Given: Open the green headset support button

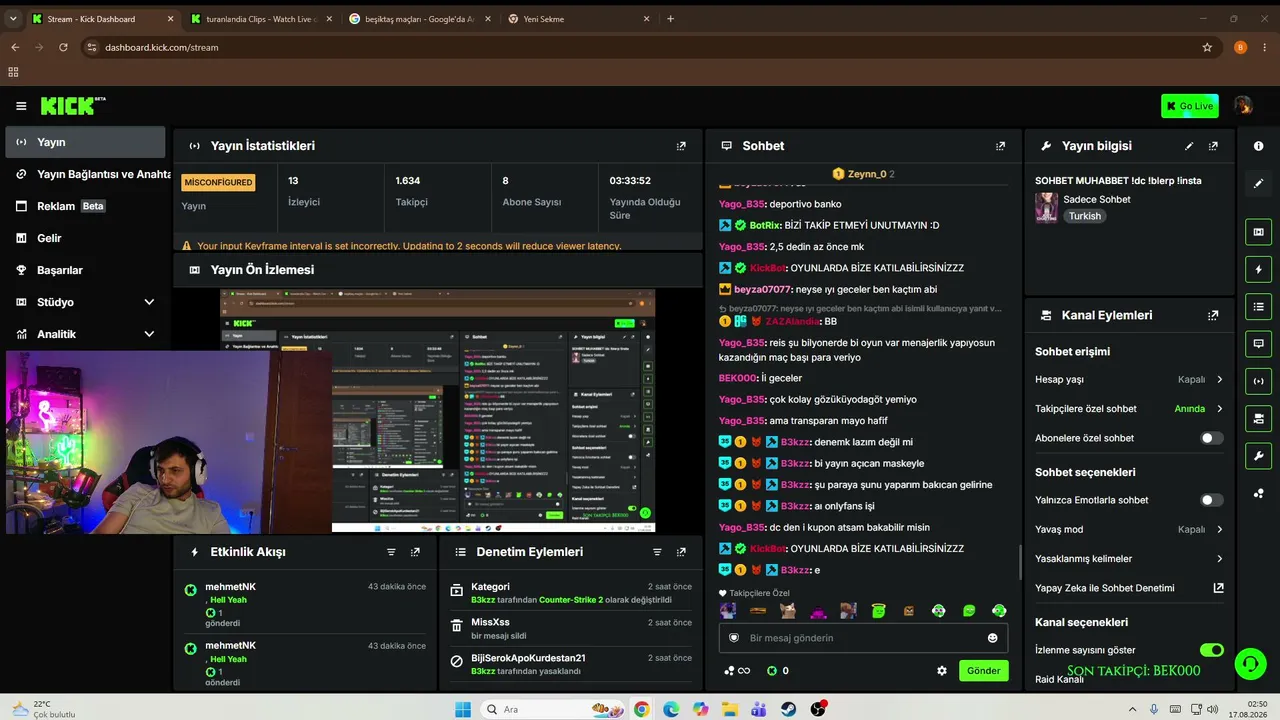Looking at the screenshot, I should pos(1249,663).
